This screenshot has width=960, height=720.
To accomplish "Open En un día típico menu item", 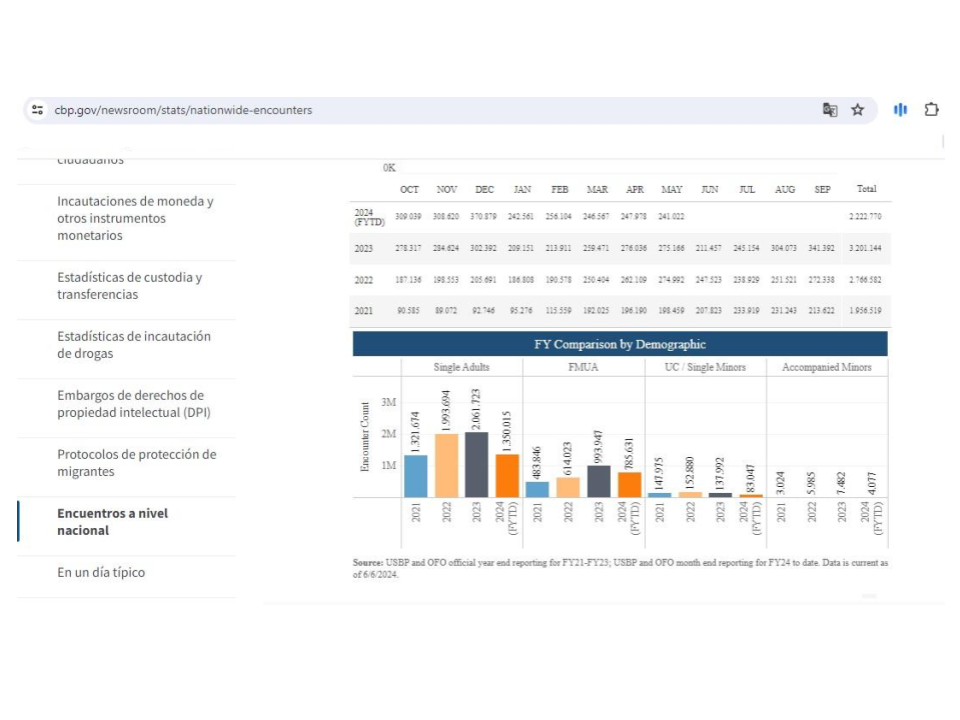I will coord(101,572).
